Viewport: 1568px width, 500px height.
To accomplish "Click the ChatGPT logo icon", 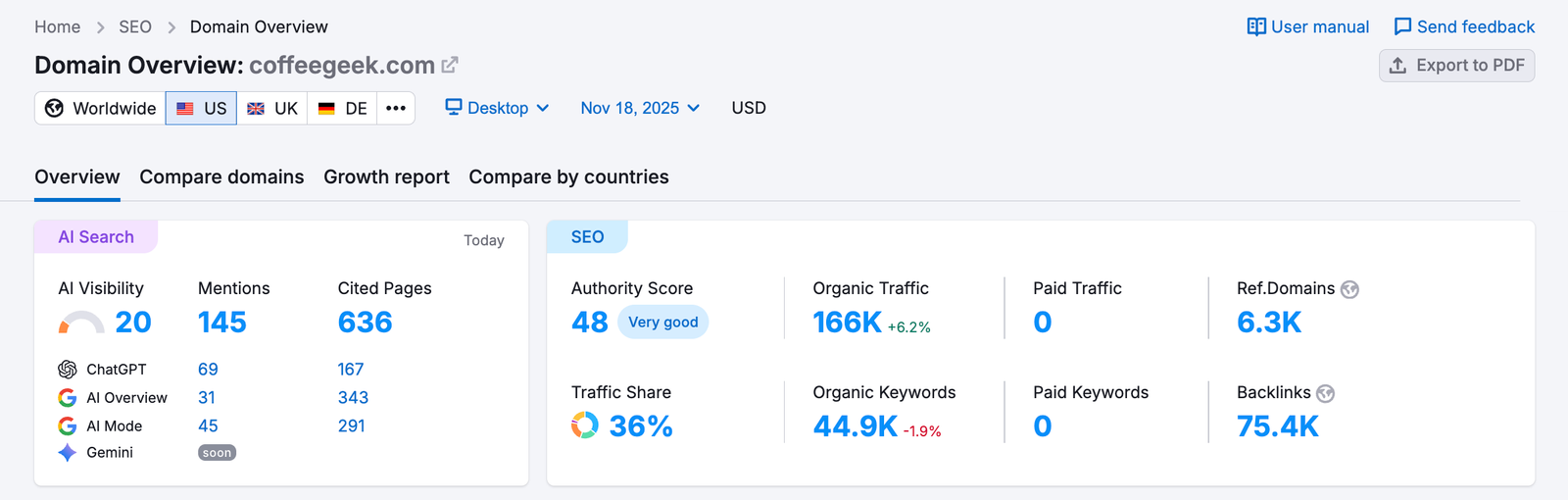I will 68,370.
